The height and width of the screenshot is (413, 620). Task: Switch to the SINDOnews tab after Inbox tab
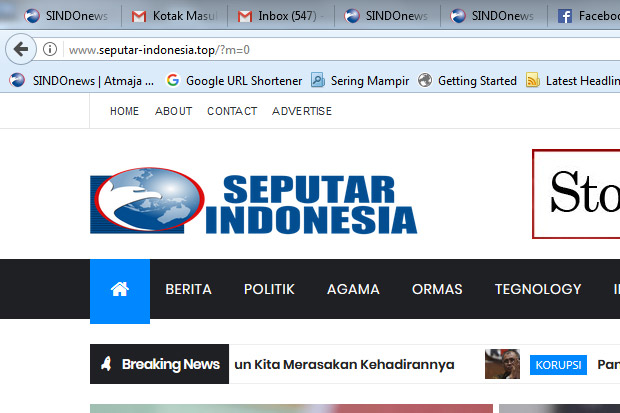coord(387,16)
